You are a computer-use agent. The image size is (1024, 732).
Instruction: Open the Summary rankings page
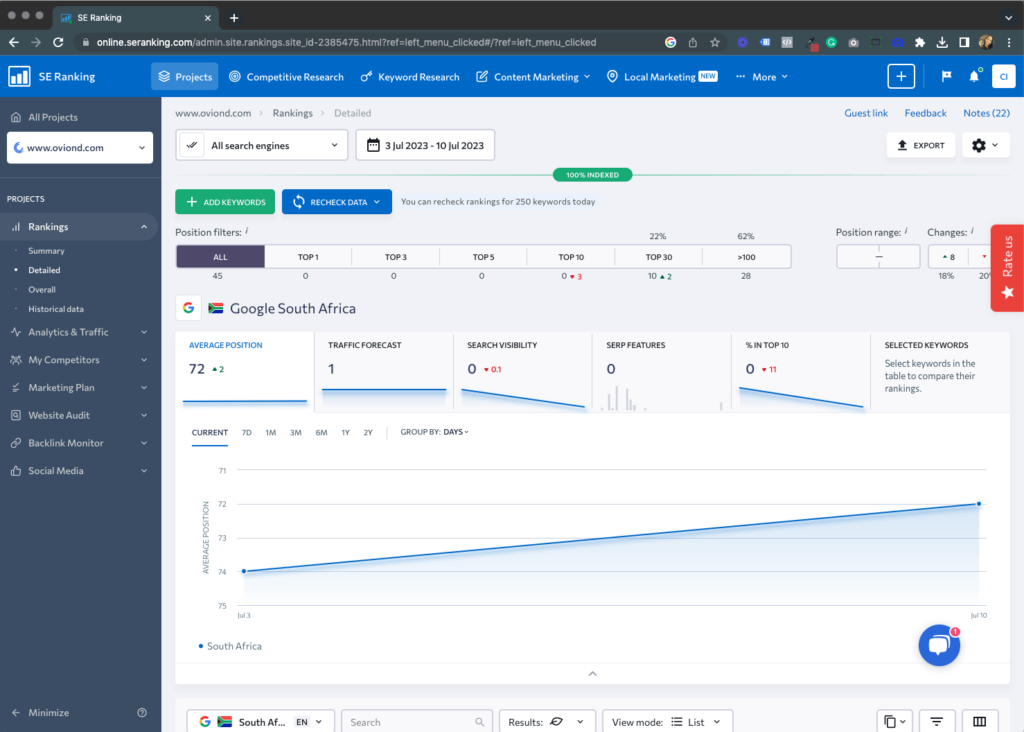pyautogui.click(x=46, y=251)
